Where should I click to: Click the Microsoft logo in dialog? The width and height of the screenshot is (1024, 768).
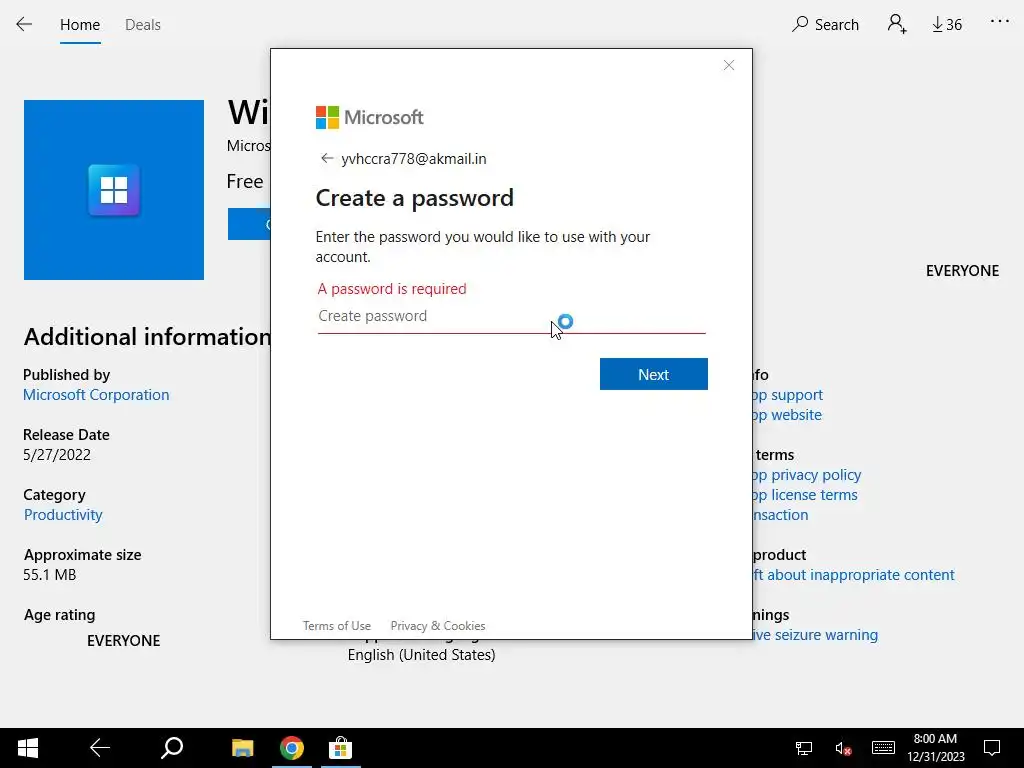point(370,118)
